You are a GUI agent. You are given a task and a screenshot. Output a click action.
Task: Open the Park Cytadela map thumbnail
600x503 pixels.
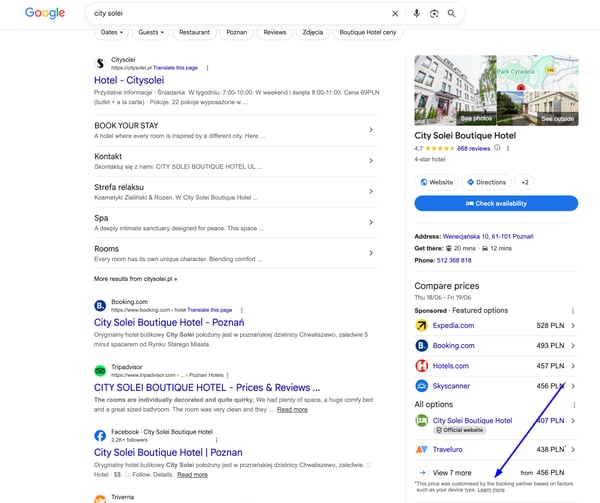[x=538, y=73]
